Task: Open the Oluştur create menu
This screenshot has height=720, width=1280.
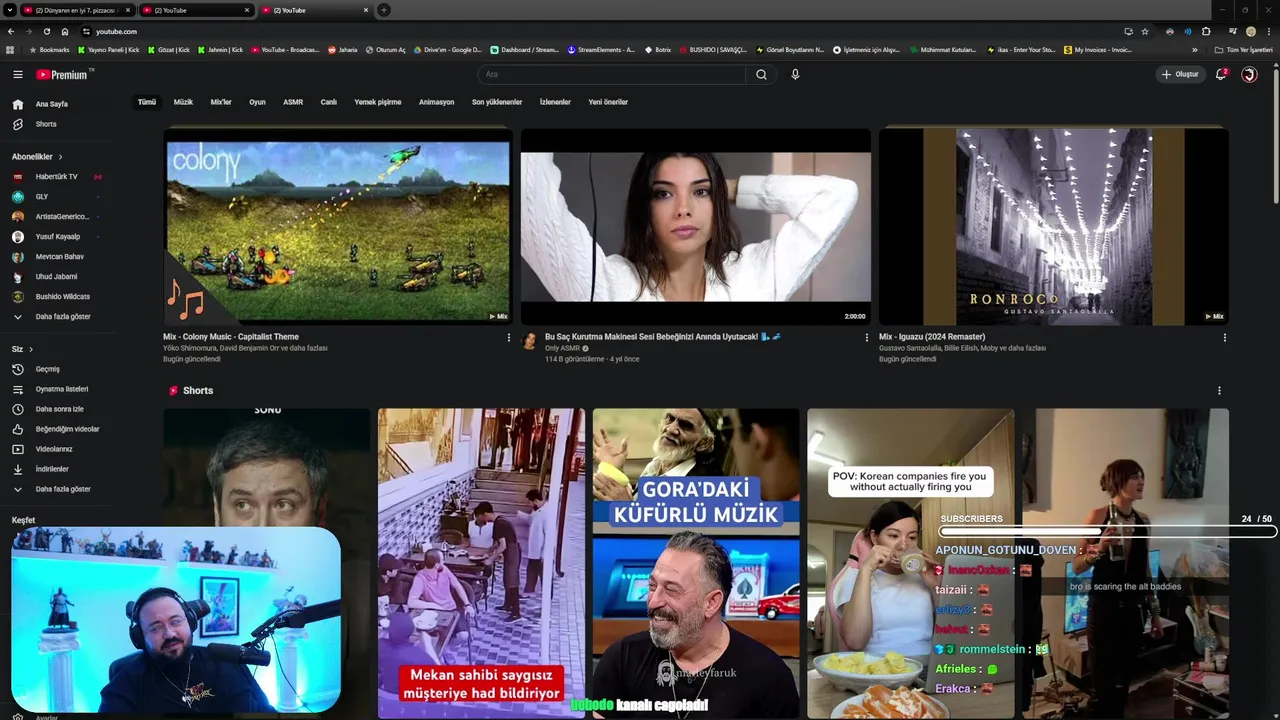Action: [x=1180, y=74]
